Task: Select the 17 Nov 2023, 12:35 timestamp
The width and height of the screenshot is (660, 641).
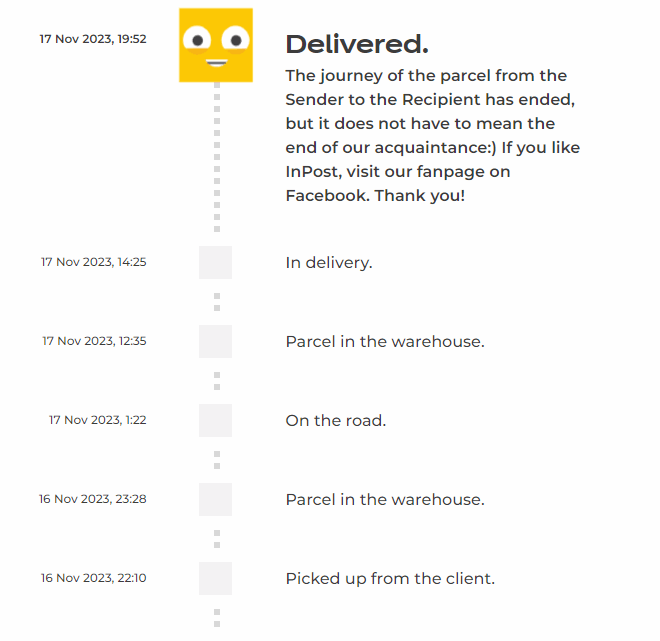Action: 94,341
